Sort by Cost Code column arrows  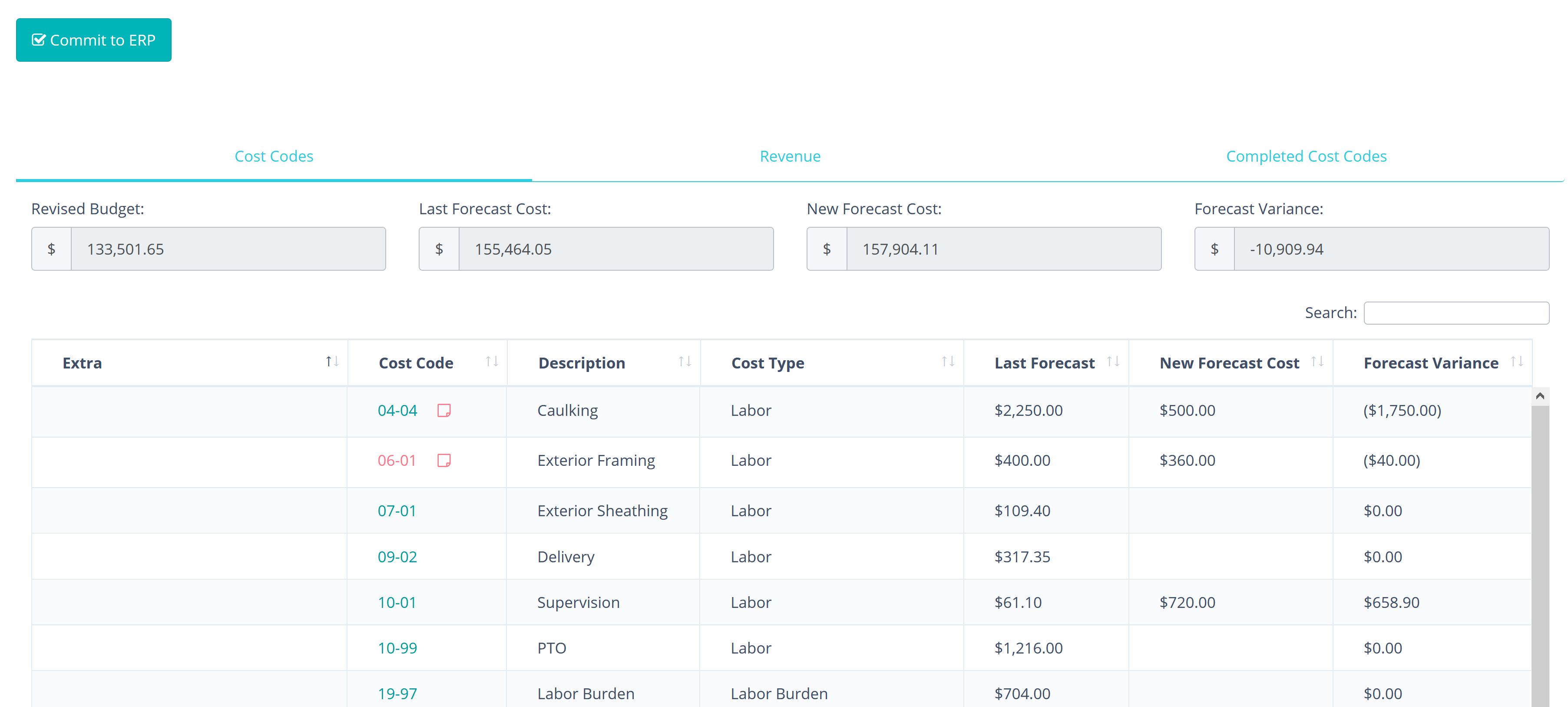492,362
